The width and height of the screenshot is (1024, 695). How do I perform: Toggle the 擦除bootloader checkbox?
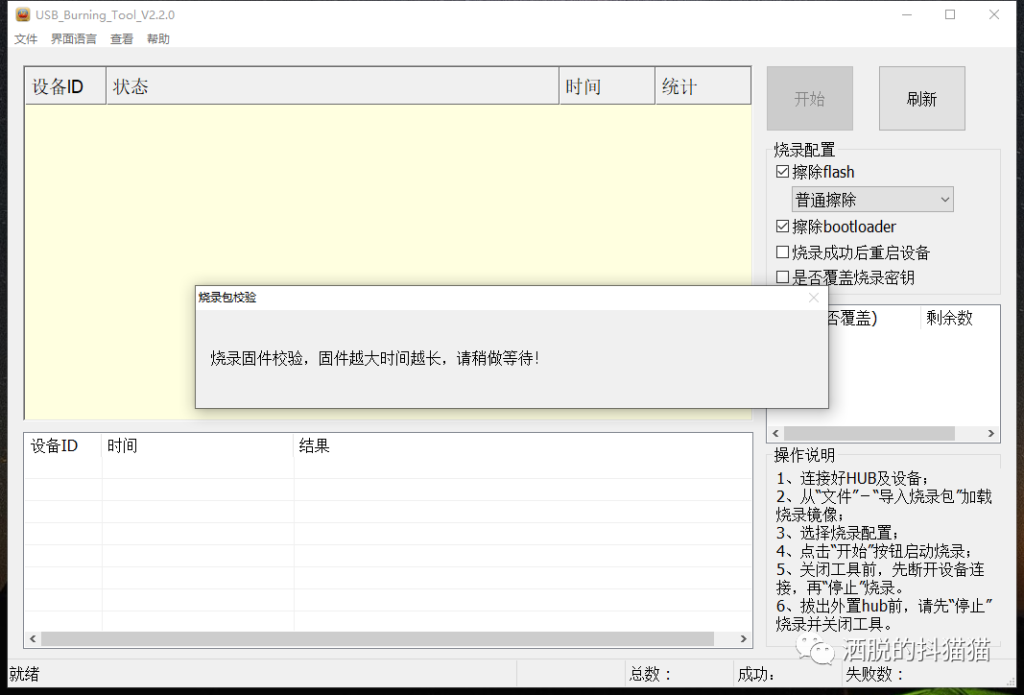coord(783,227)
